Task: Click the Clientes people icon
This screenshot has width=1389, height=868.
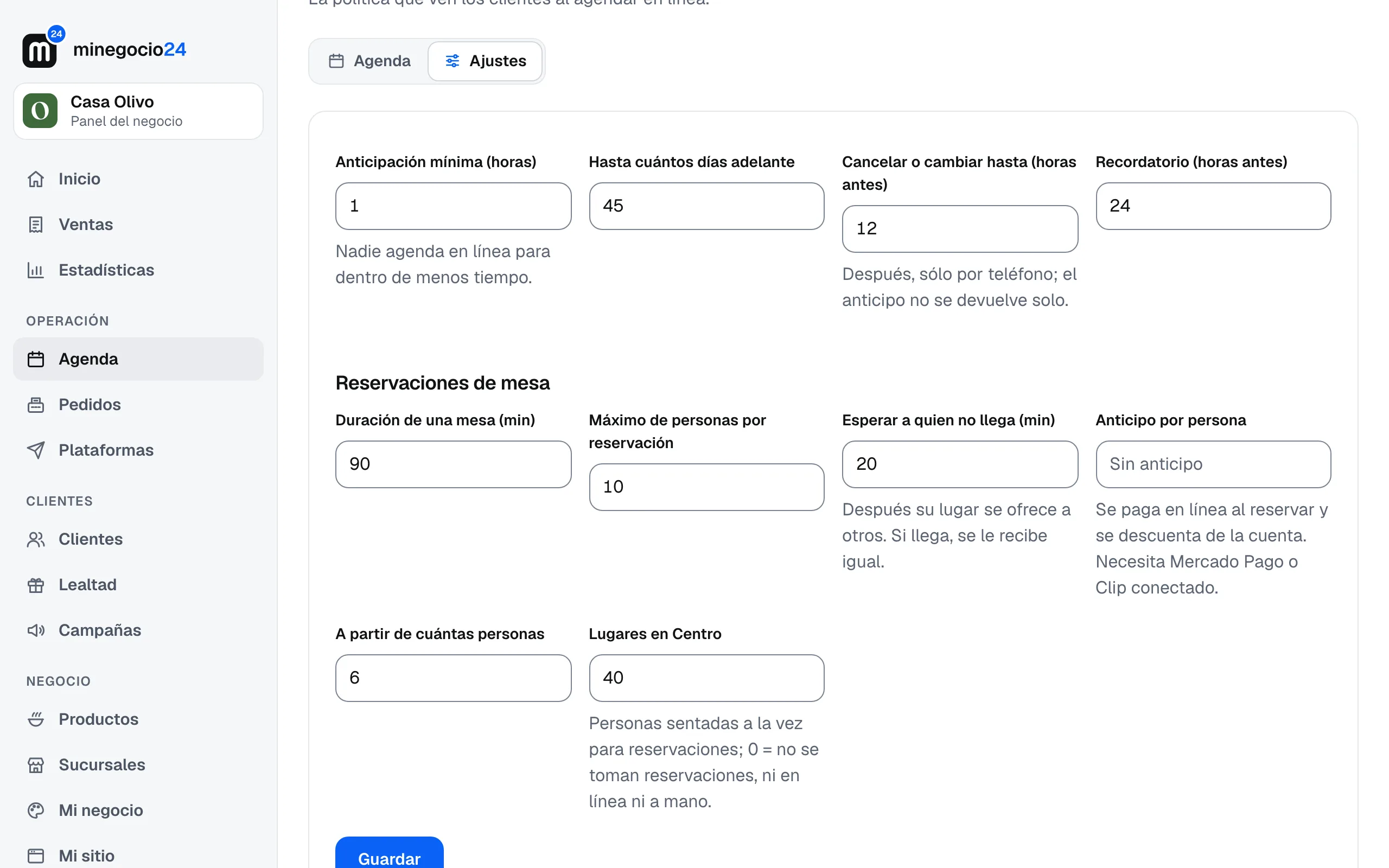Action: point(36,539)
